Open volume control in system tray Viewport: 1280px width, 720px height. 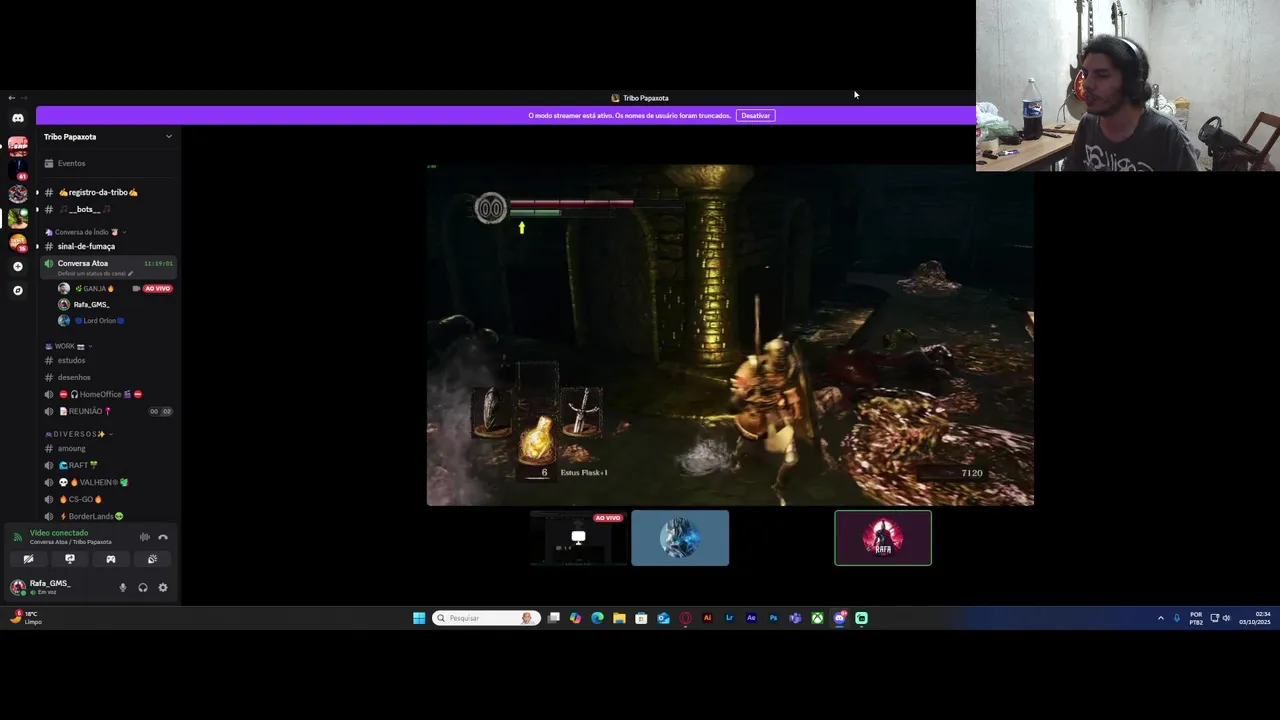pyautogui.click(x=1227, y=618)
